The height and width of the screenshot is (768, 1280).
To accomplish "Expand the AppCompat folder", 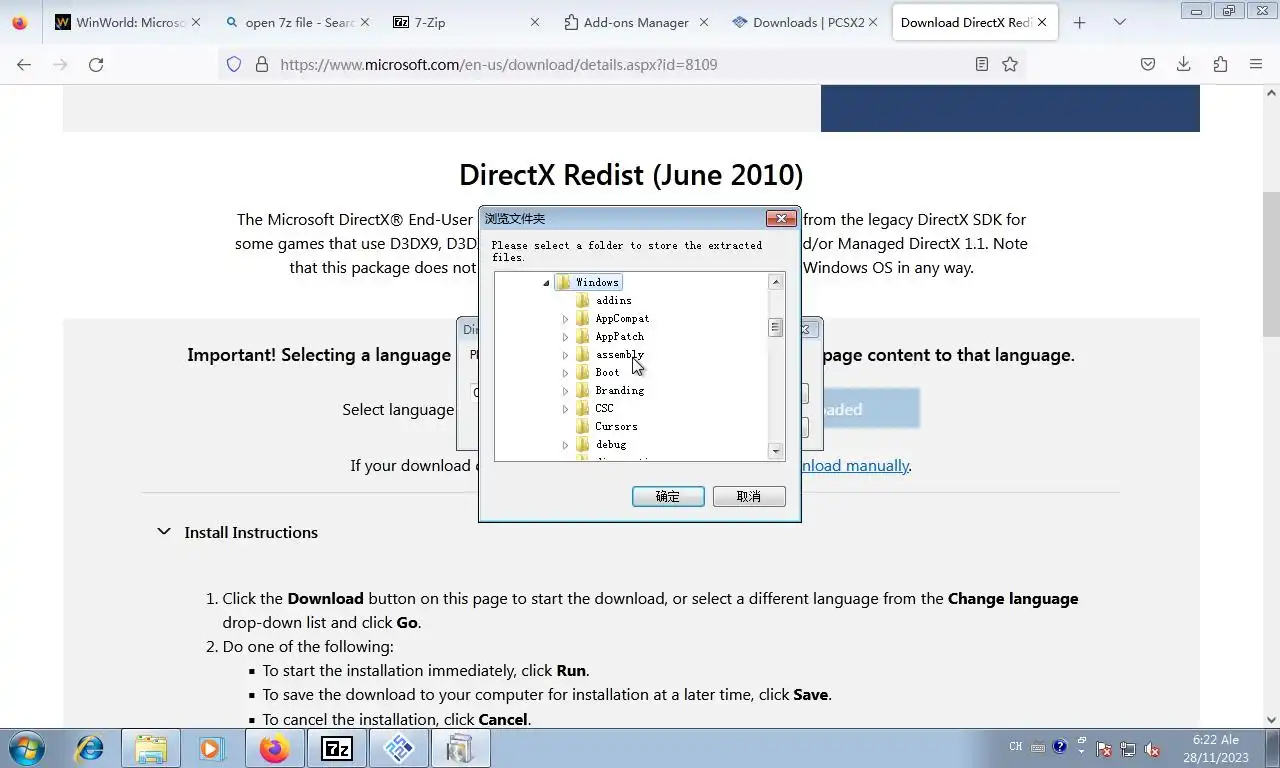I will tap(565, 319).
